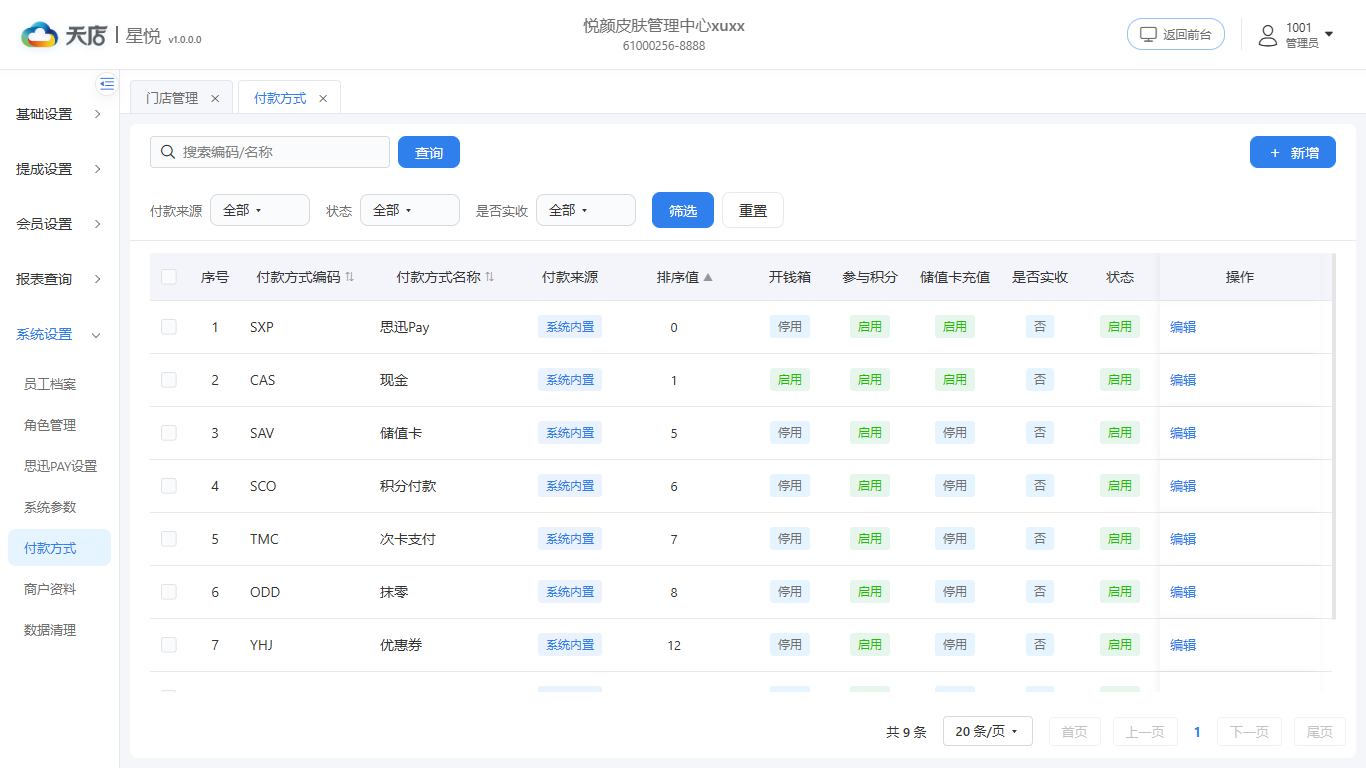The width and height of the screenshot is (1366, 768).
Task: Collapse the 系统设置 menu
Action: tap(59, 334)
